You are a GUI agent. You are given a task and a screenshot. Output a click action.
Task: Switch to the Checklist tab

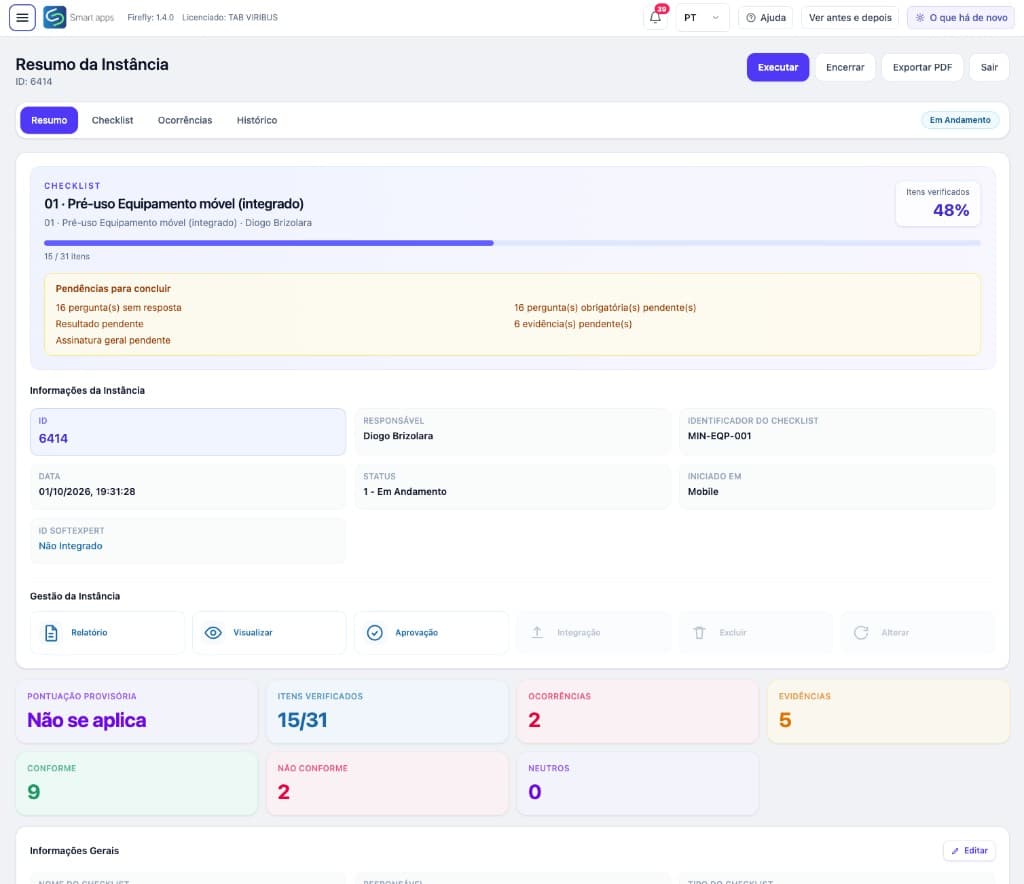tap(112, 120)
